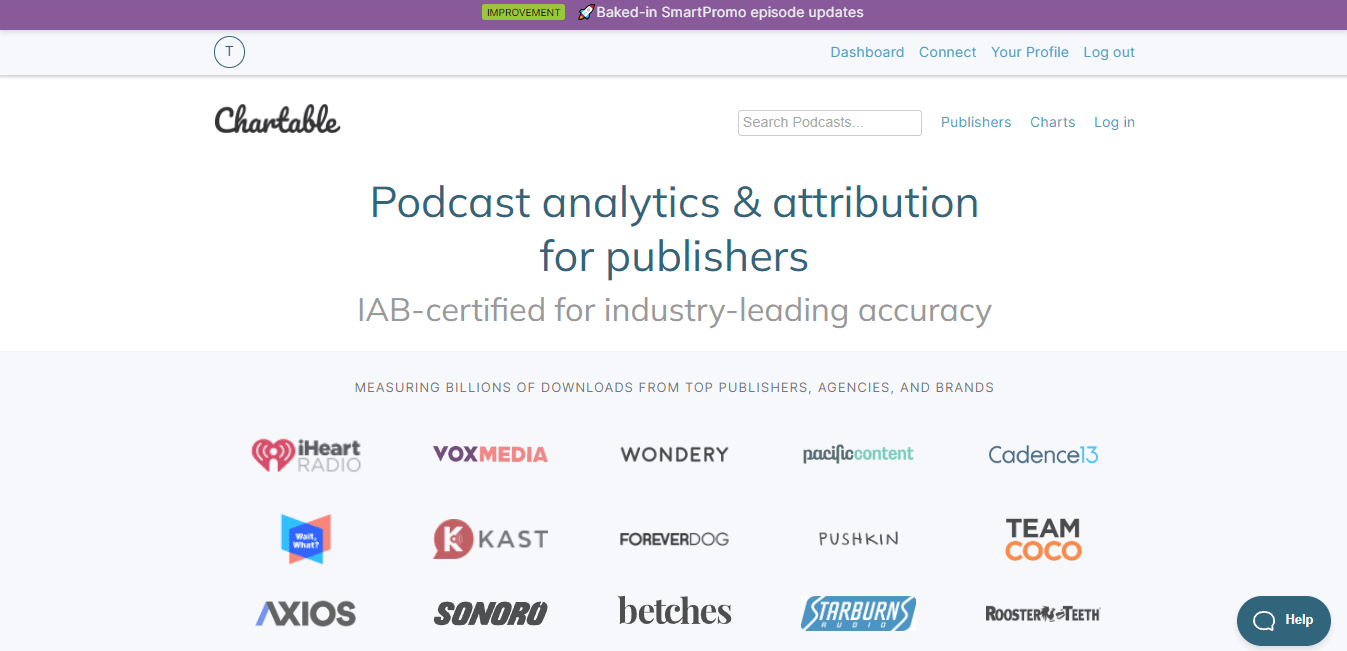Screen dimensions: 1347x651
Task: Click the Pushkin logo
Action: click(x=858, y=539)
